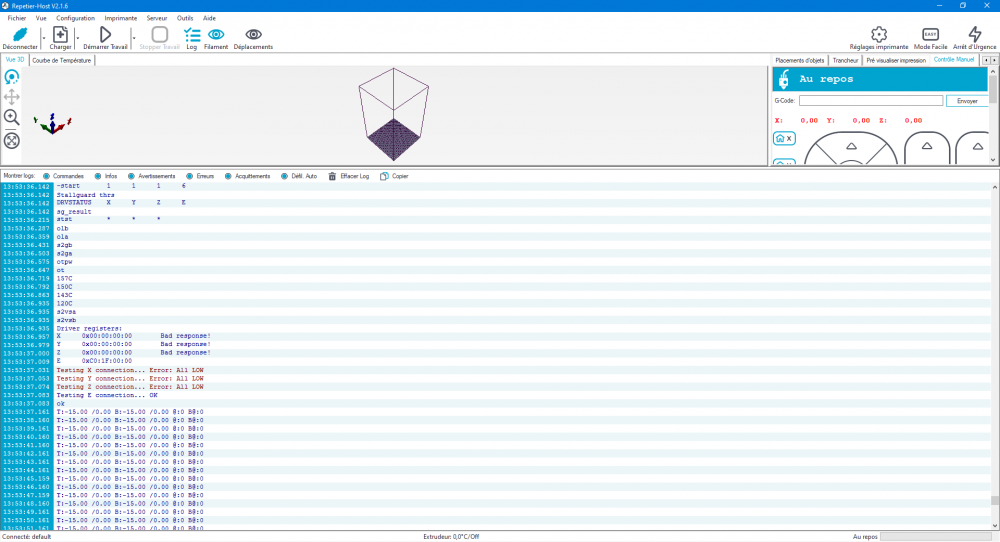Viewport: 1000px width, 542px height.
Task: Select the zoom magnifier tool in 3D view
Action: point(11,117)
